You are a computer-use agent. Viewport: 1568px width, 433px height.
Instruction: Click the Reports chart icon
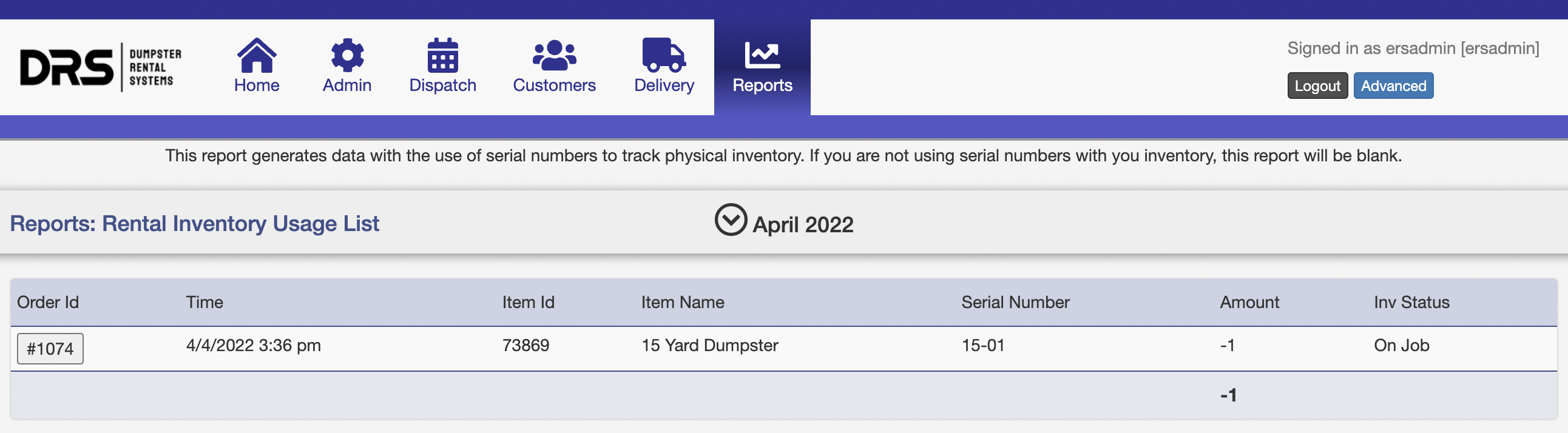tap(762, 55)
